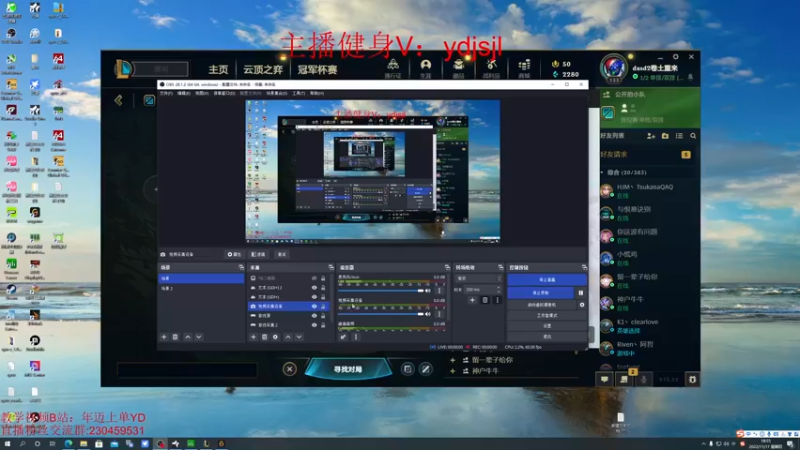The image size is (800, 450).
Task: Open 工具(T) menu in OBS
Action: (x=298, y=93)
